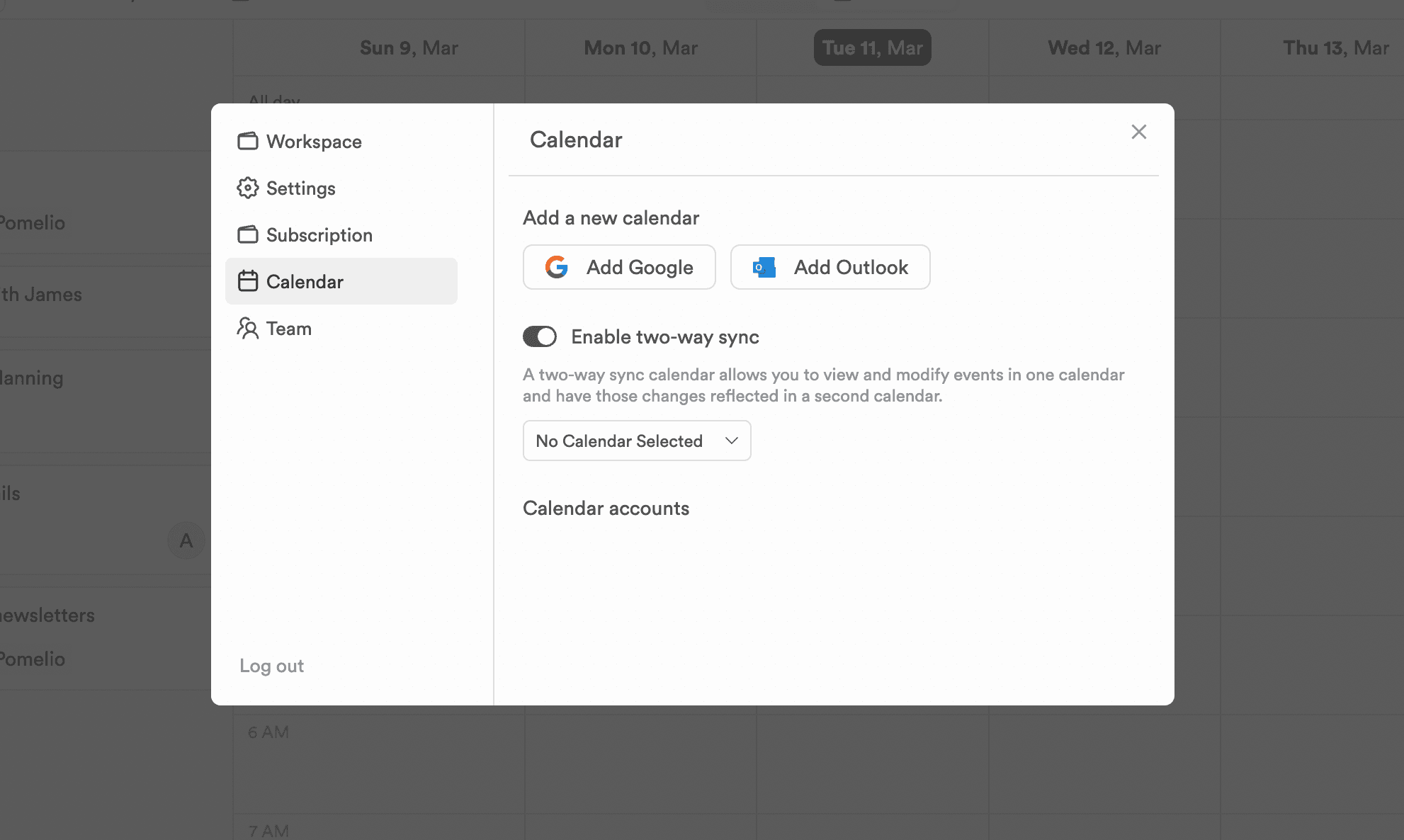1404x840 pixels.
Task: Click the Google logo icon
Action: pos(557,267)
